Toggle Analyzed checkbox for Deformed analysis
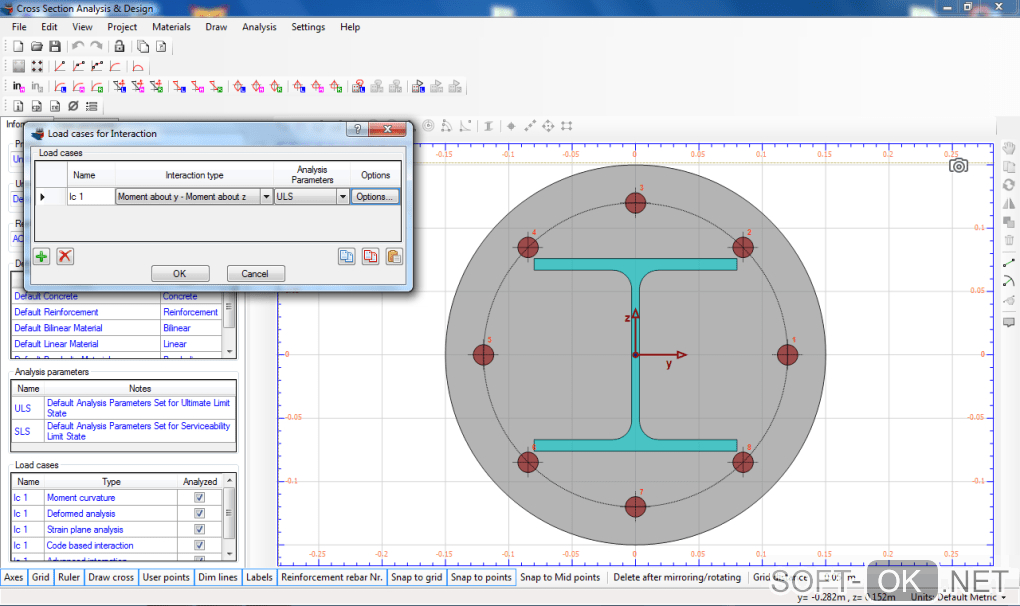This screenshot has width=1020, height=606. point(199,513)
